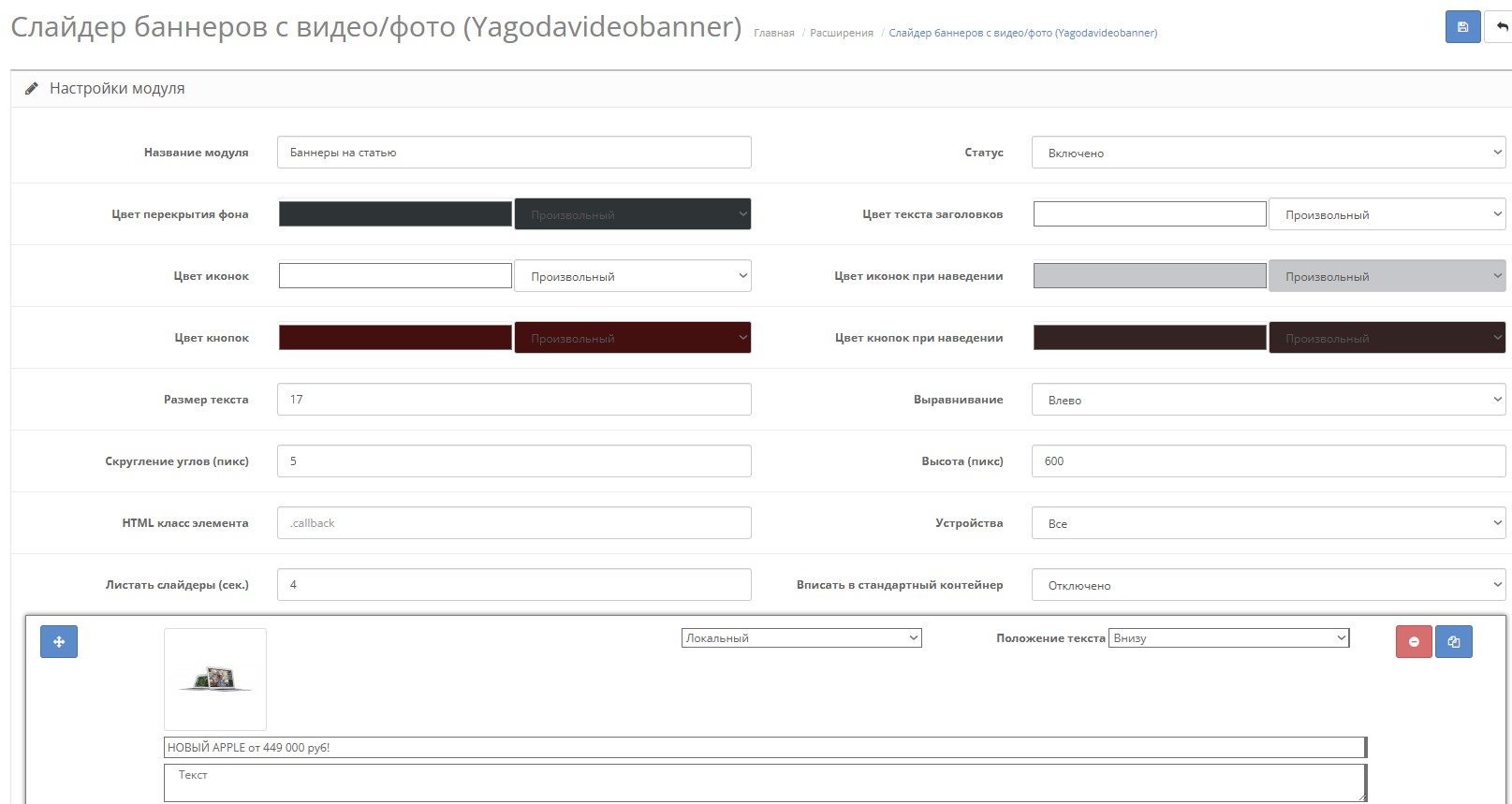
Task: Duplicate the slide with the blue copy button
Action: click(x=1454, y=642)
